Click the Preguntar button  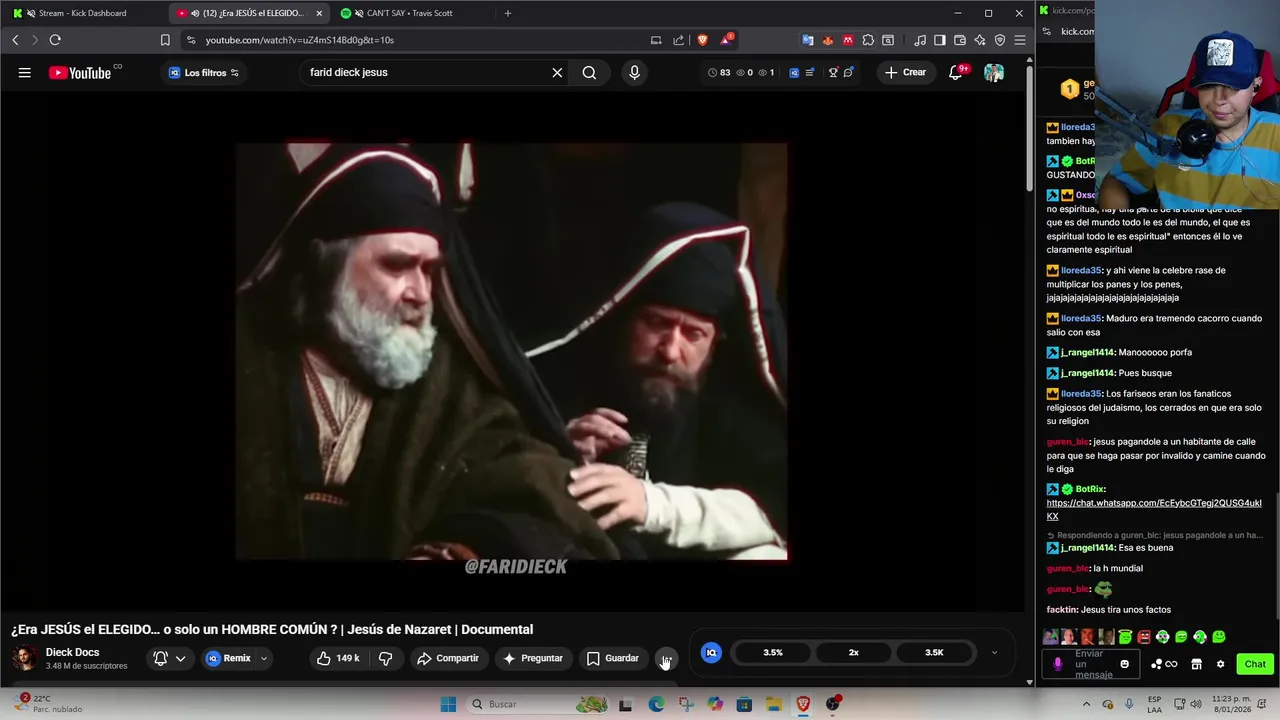(x=533, y=658)
